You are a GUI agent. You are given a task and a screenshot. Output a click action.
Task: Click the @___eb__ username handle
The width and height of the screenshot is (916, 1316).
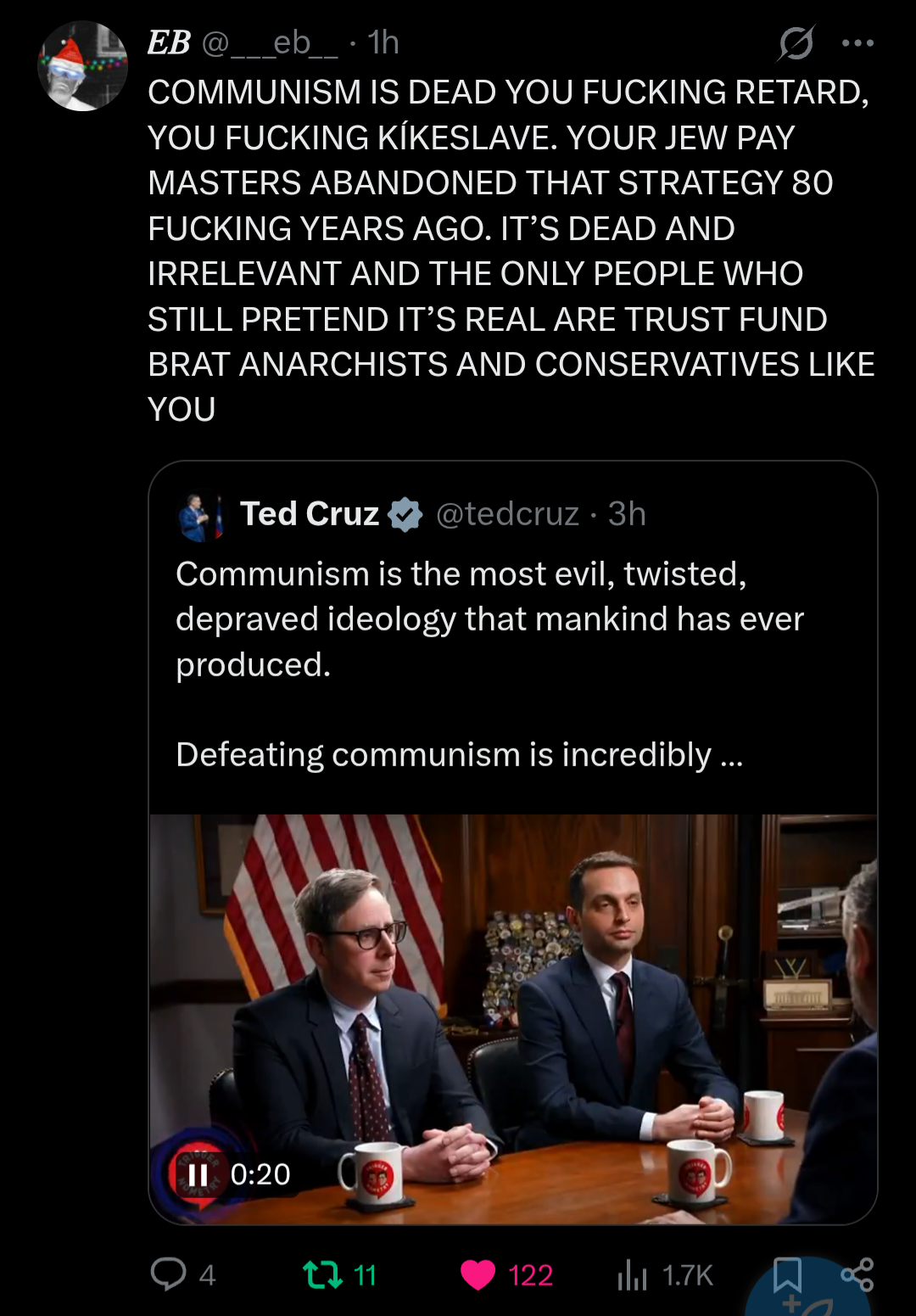click(270, 42)
